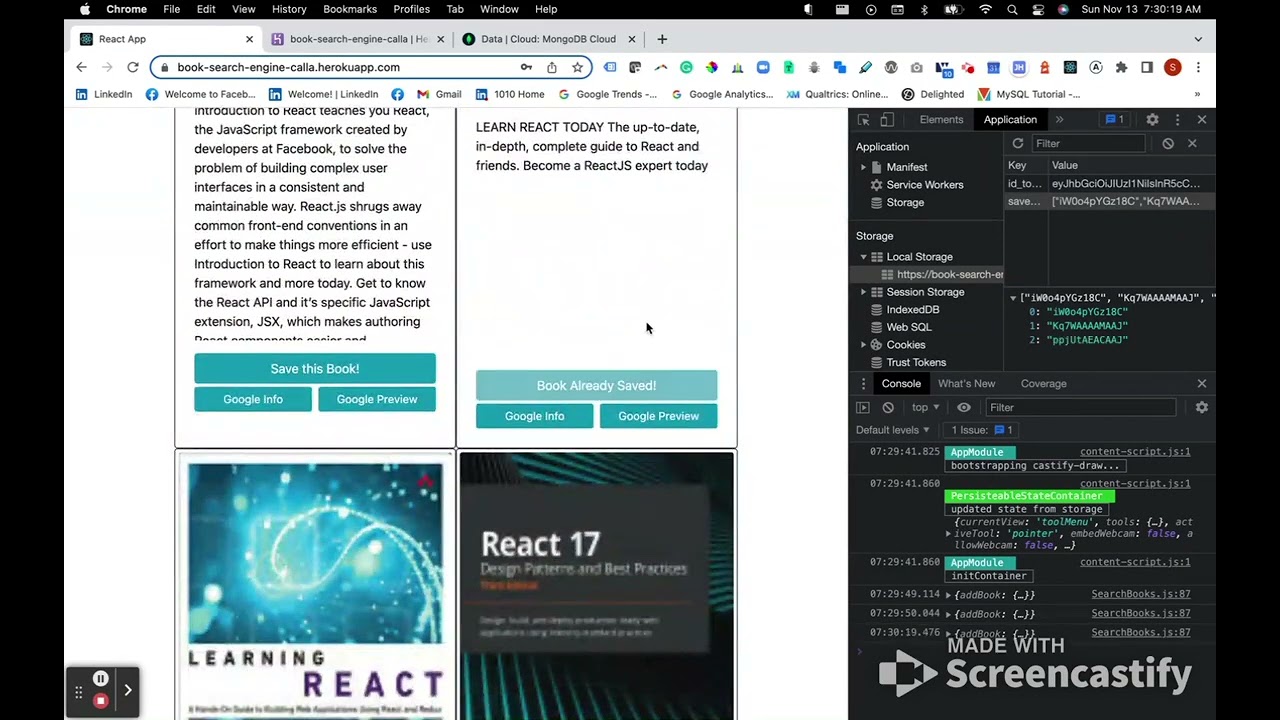
Task: Expand the addBook object logged at 07:29:50
Action: coord(949,614)
